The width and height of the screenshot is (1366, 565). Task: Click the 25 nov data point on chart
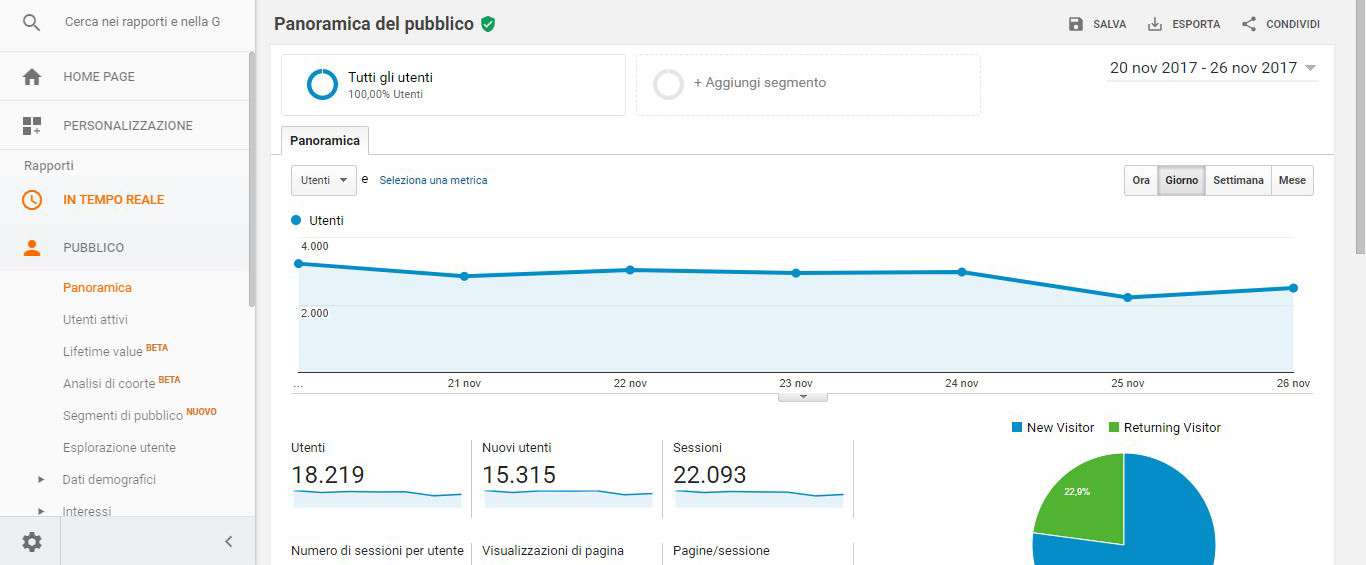coord(1127,297)
